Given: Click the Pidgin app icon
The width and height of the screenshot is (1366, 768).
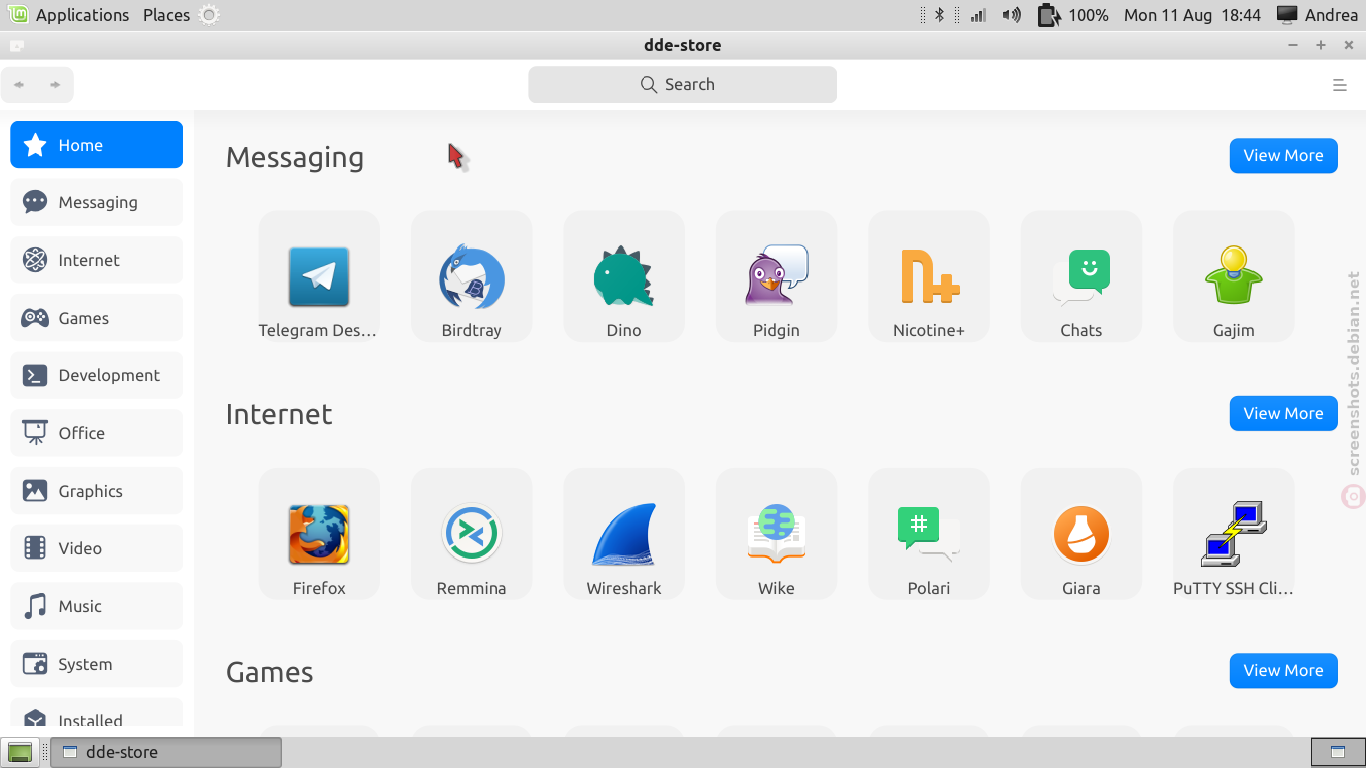Looking at the screenshot, I should (776, 276).
